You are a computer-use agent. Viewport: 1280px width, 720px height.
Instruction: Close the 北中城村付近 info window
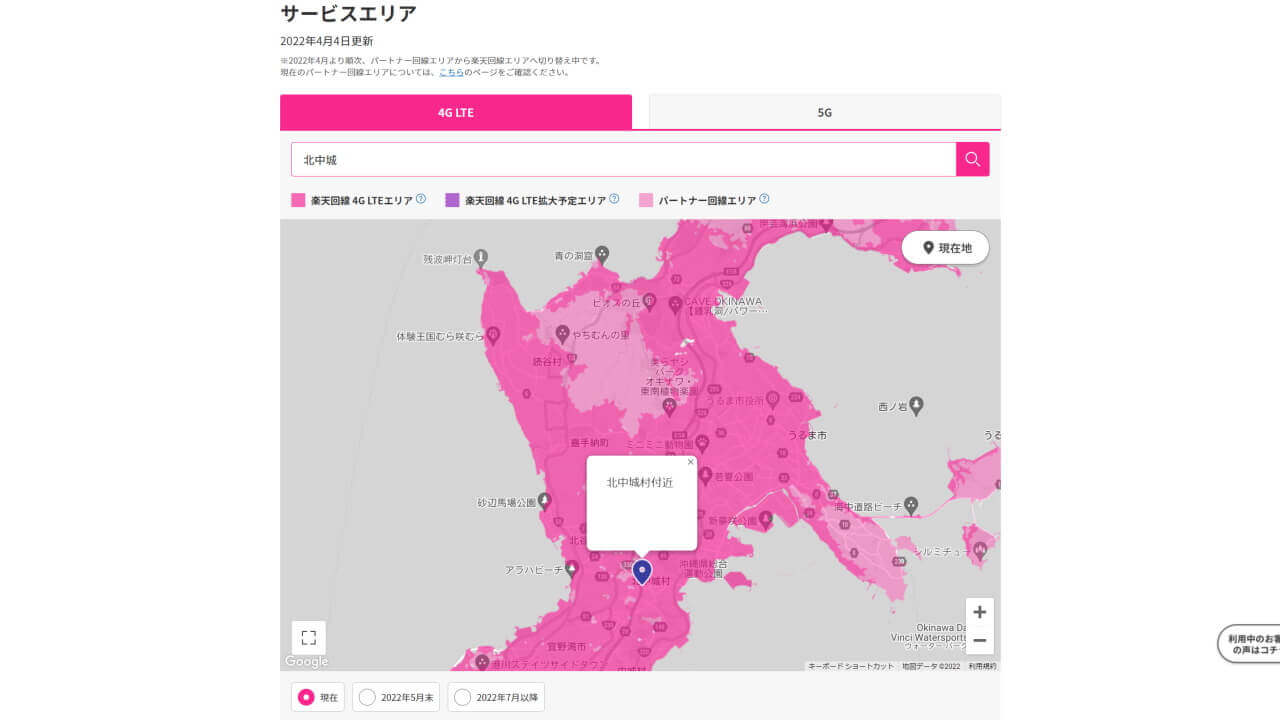pos(690,462)
